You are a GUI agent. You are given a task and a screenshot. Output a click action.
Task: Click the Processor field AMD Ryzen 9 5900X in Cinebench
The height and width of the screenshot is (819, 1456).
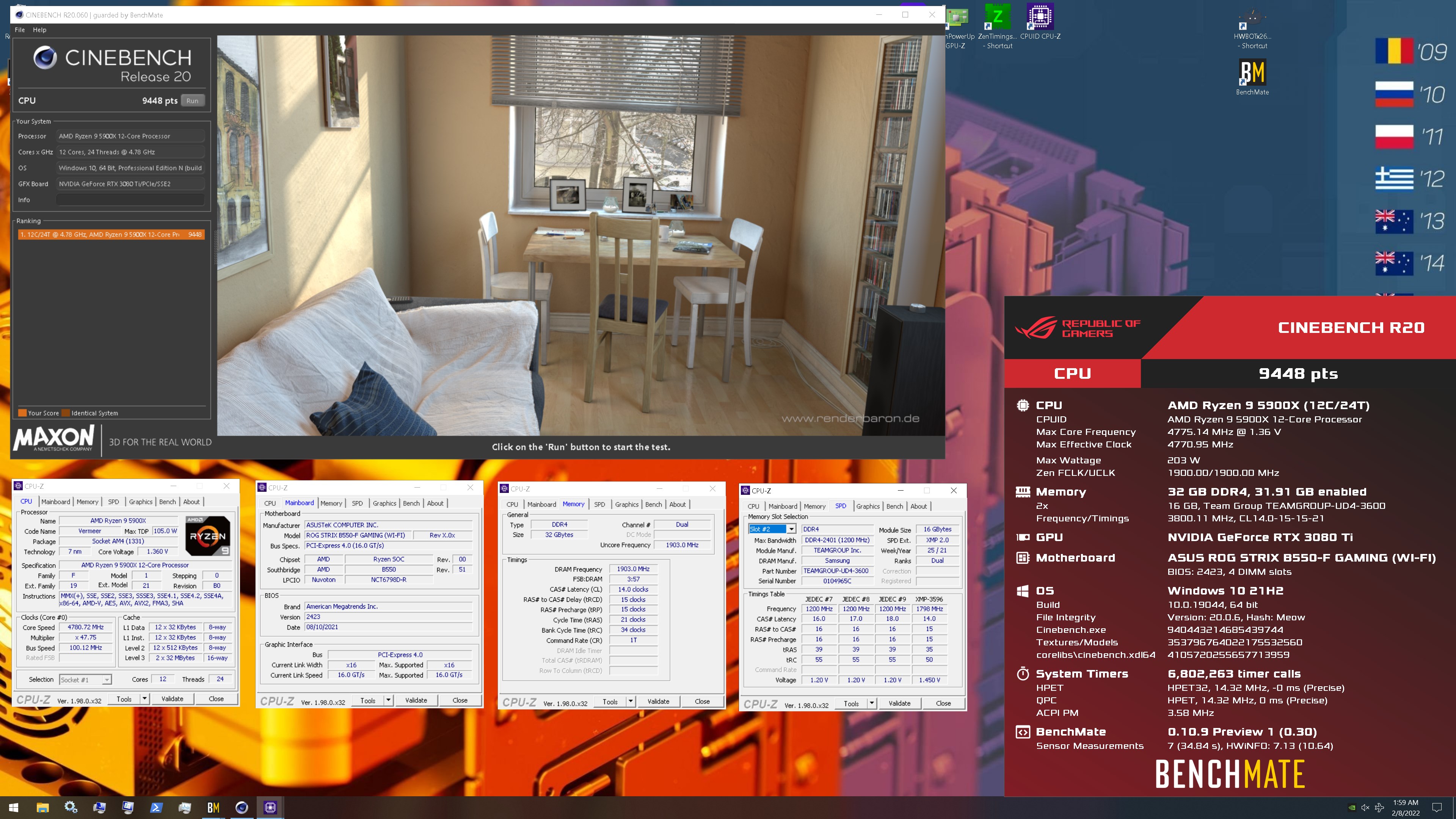click(130, 136)
